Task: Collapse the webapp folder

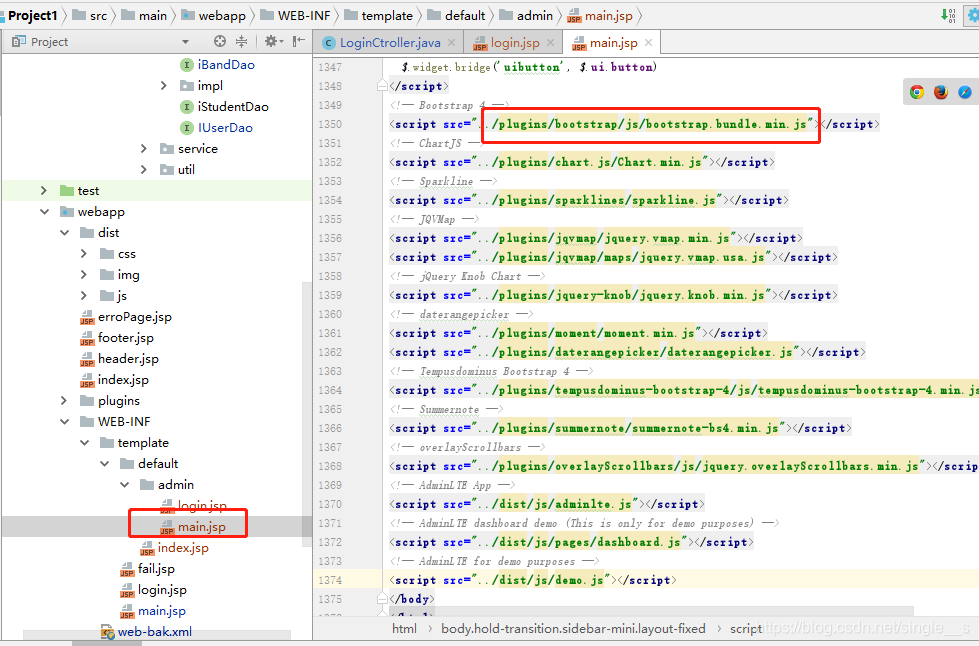Action: pos(44,212)
